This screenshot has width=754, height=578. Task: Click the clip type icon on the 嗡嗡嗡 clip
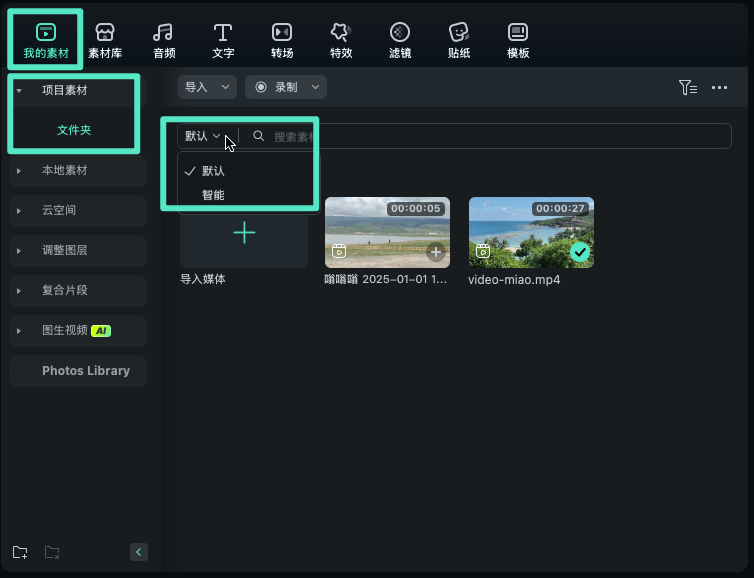click(339, 251)
